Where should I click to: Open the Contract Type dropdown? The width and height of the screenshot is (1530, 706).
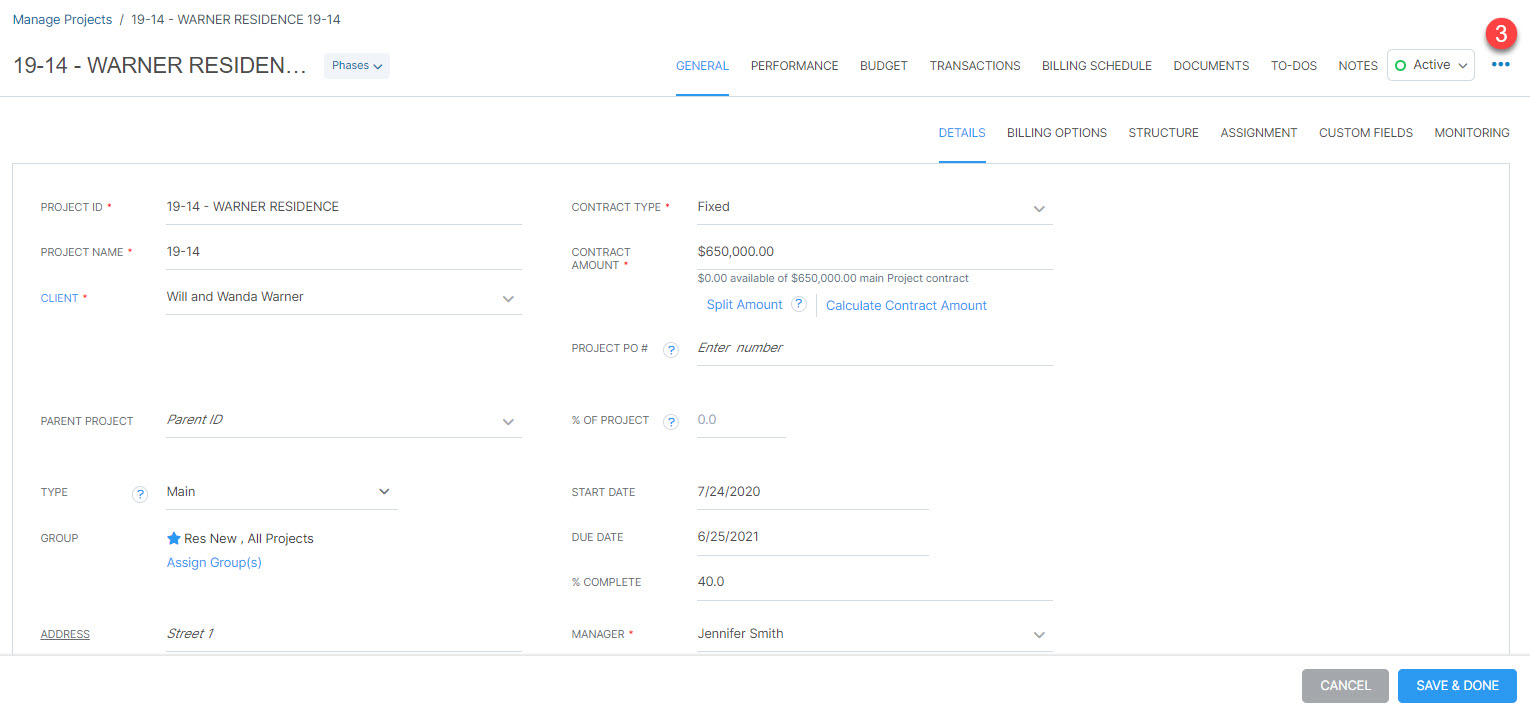[1039, 209]
